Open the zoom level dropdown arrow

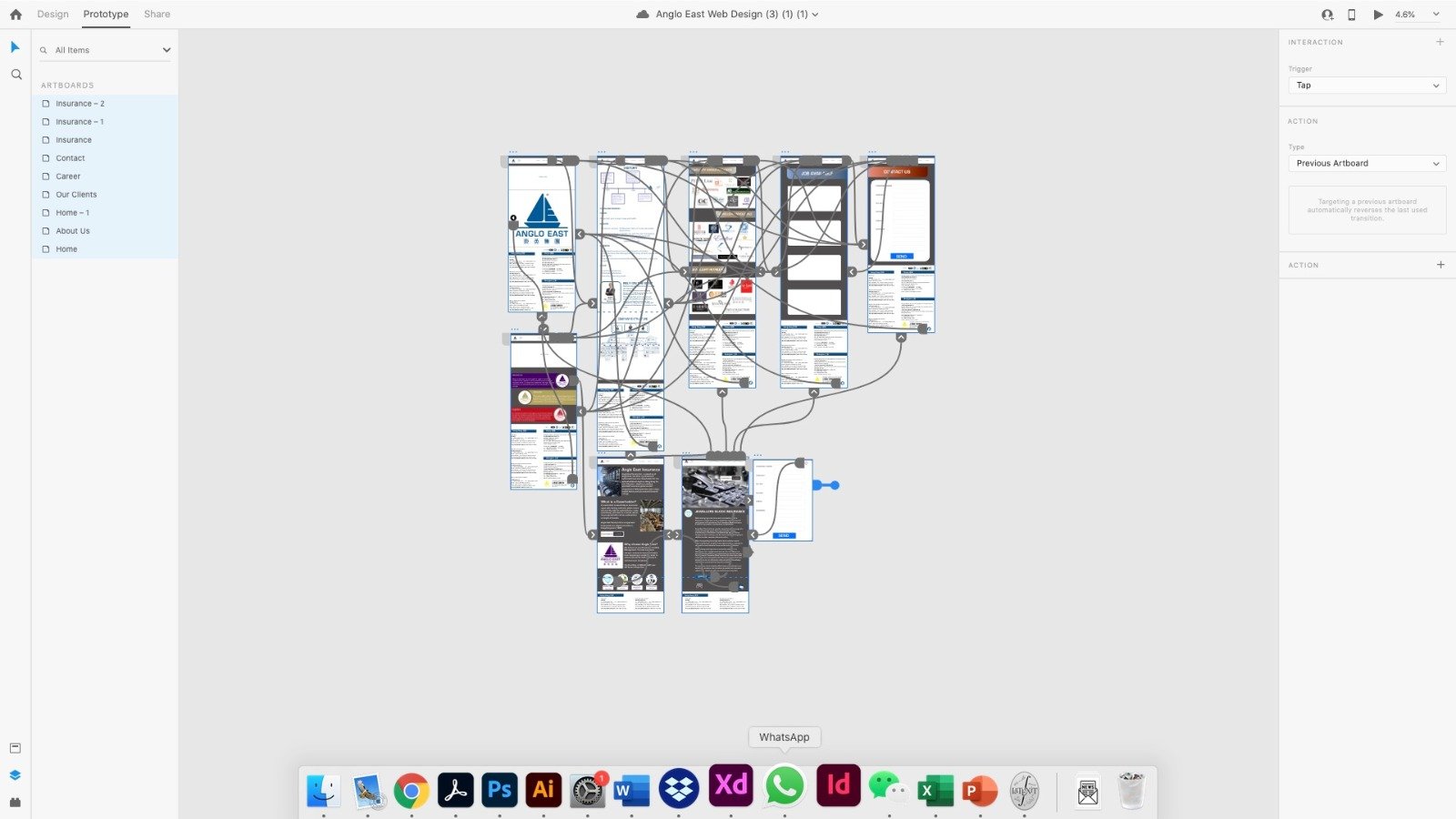point(1436,15)
